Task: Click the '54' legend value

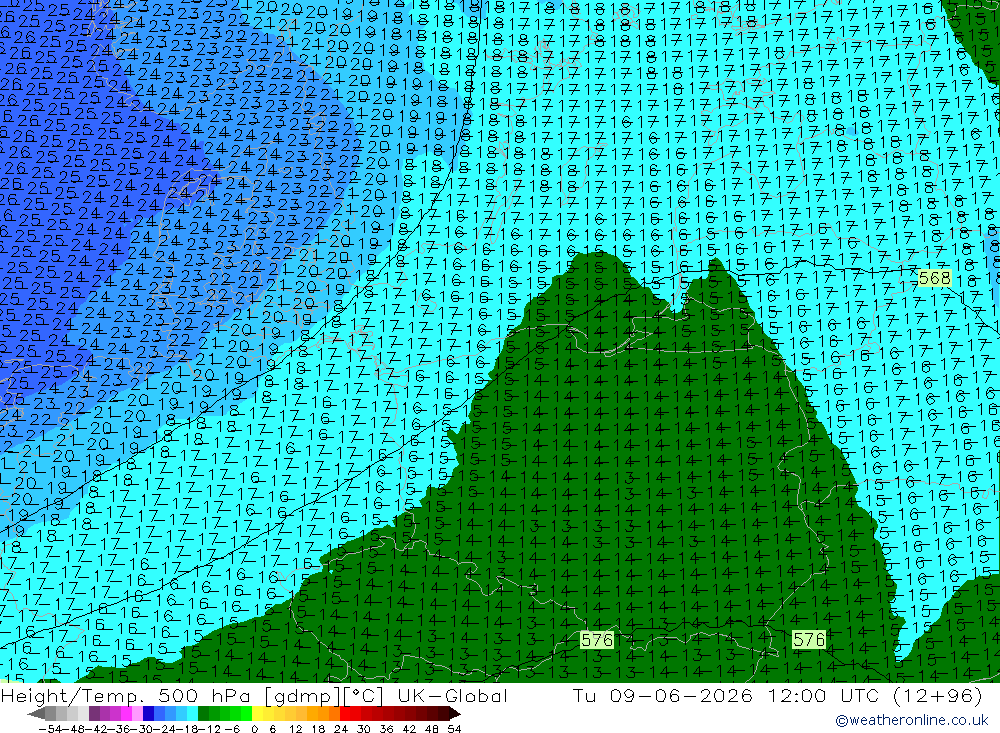Action: 454,729
